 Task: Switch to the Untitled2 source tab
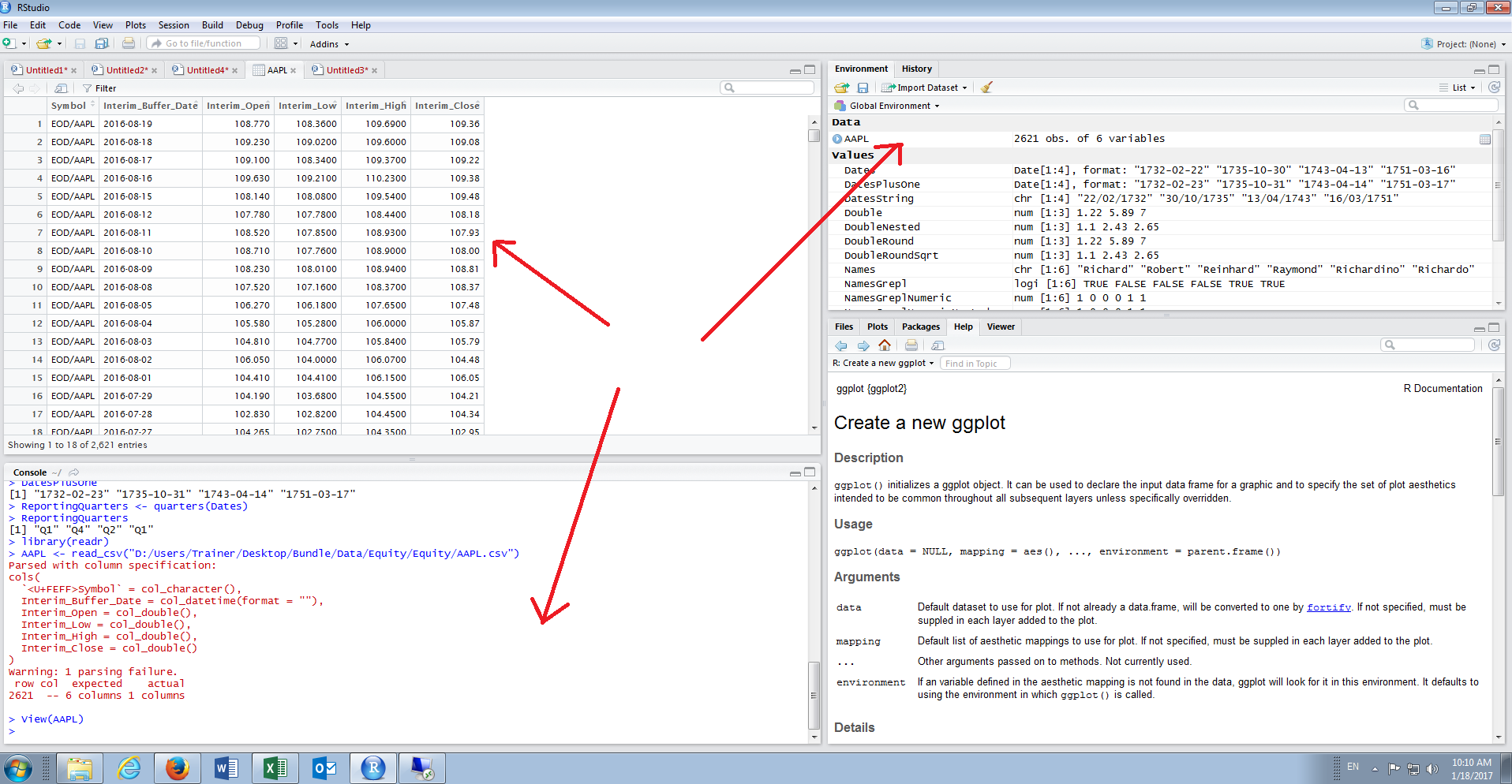[126, 70]
